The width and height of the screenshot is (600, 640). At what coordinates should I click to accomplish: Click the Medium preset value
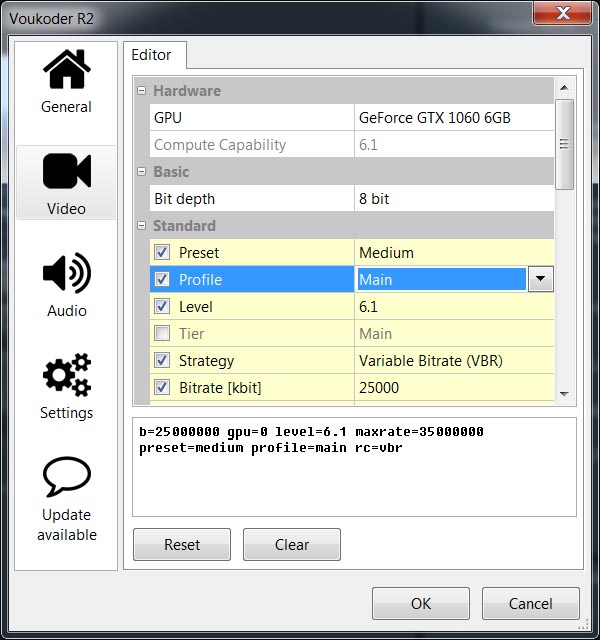click(454, 252)
